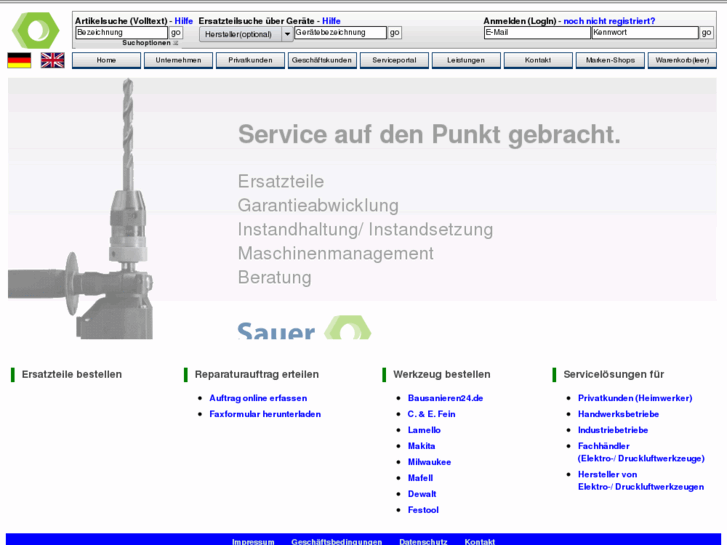Open the Unternehmen menu
The height and width of the screenshot is (545, 727).
click(x=179, y=60)
